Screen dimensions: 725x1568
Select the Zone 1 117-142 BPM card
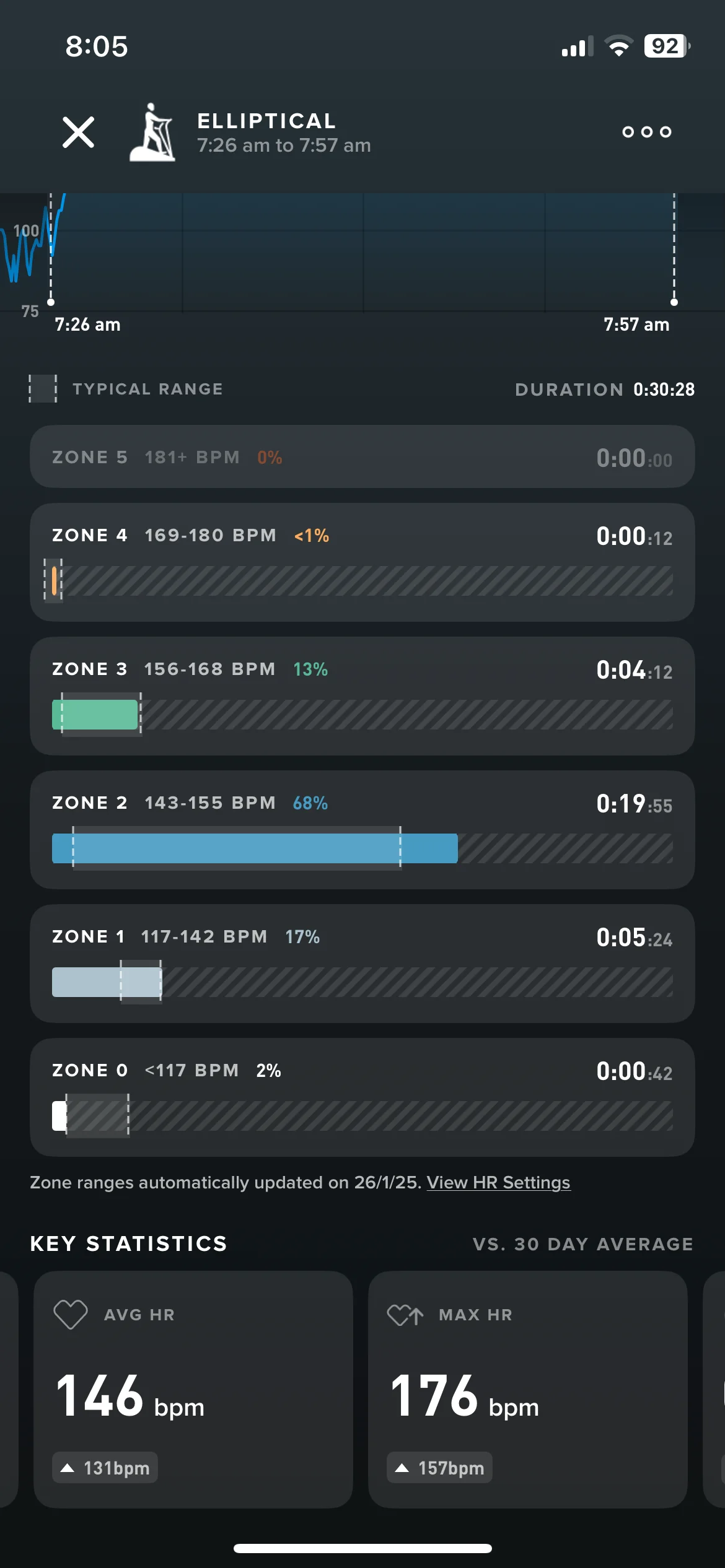coord(362,964)
